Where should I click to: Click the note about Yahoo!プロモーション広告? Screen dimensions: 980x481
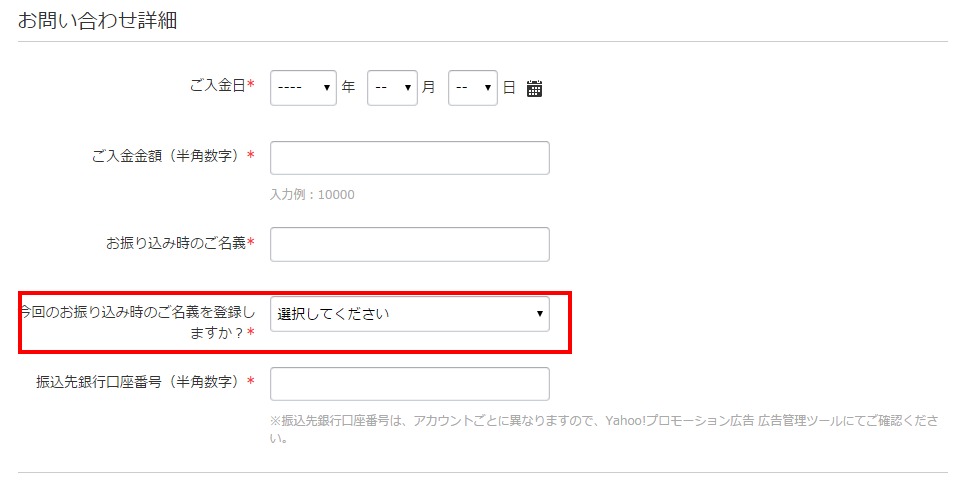coord(604,429)
